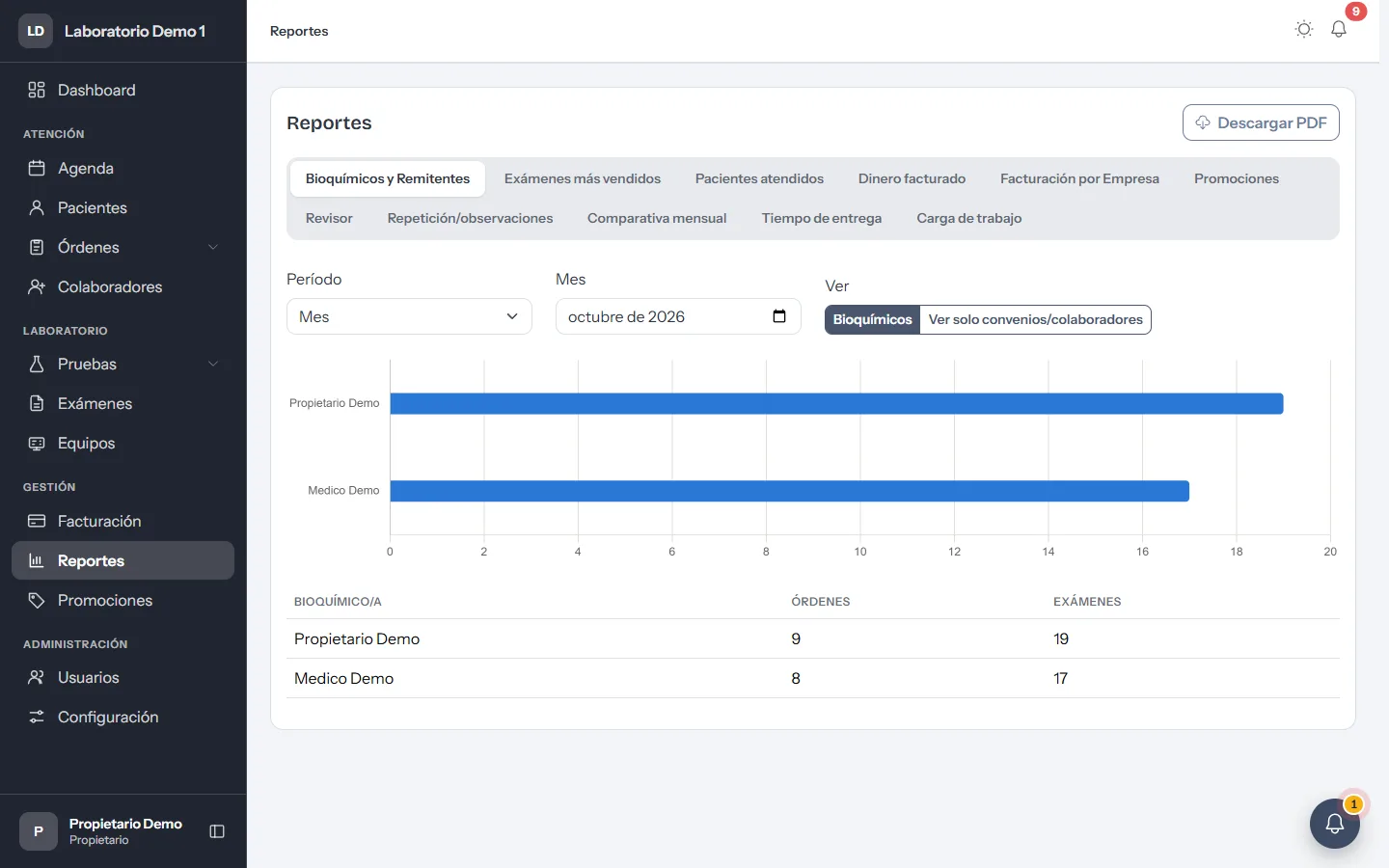Select the Carga de trabajo tab
Image resolution: width=1389 pixels, height=868 pixels.
[968, 218]
